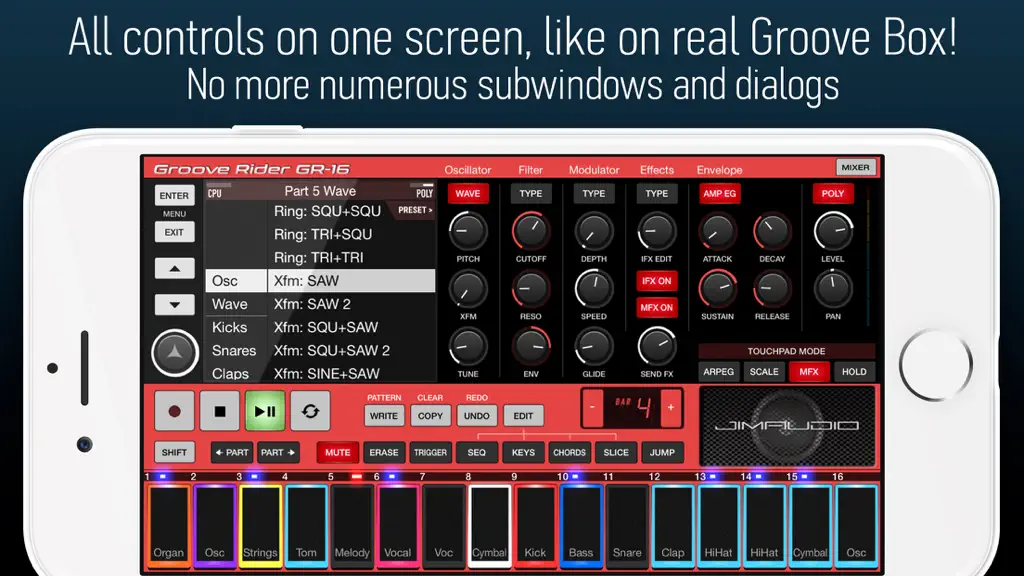Switch to KEYS mode

(523, 453)
